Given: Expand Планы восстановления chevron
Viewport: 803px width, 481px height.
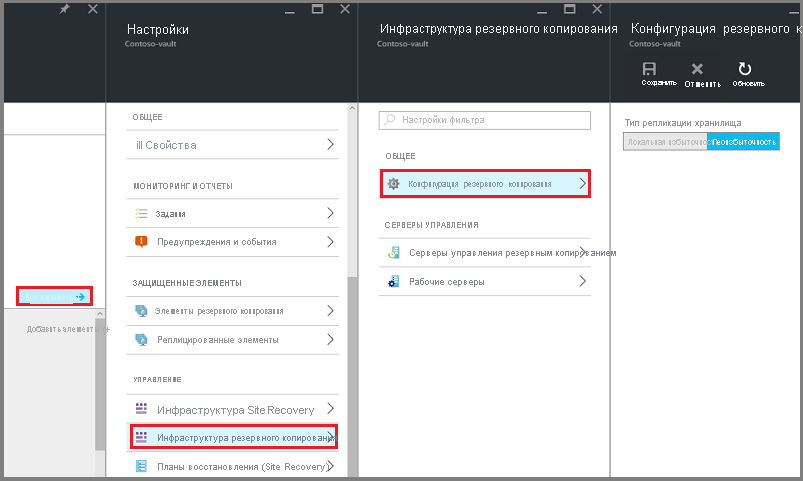Looking at the screenshot, I should [331, 466].
